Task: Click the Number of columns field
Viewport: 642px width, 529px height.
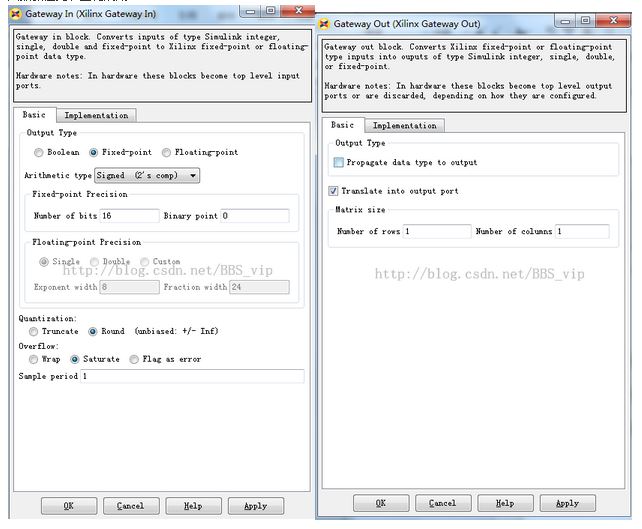Action: click(582, 231)
